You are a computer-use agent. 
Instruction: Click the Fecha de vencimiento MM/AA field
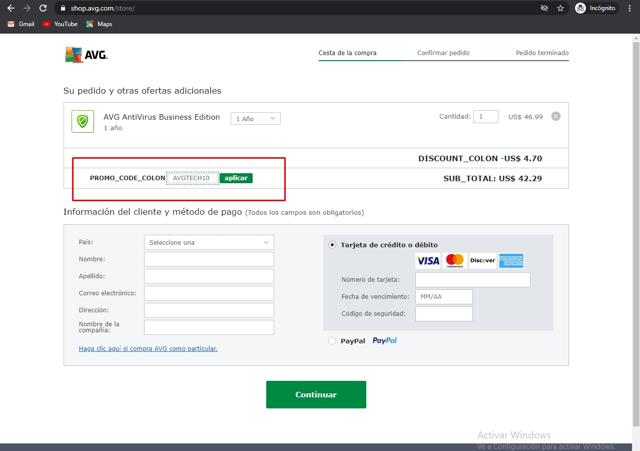coord(444,297)
